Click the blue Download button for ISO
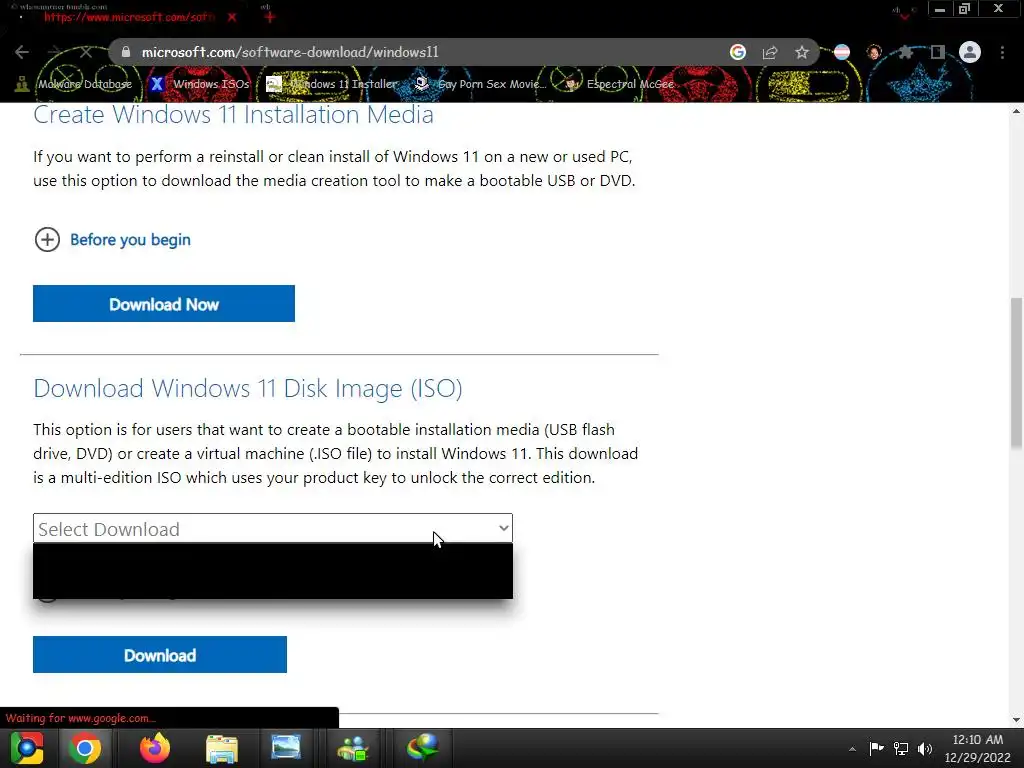Image resolution: width=1024 pixels, height=768 pixels. (x=160, y=654)
